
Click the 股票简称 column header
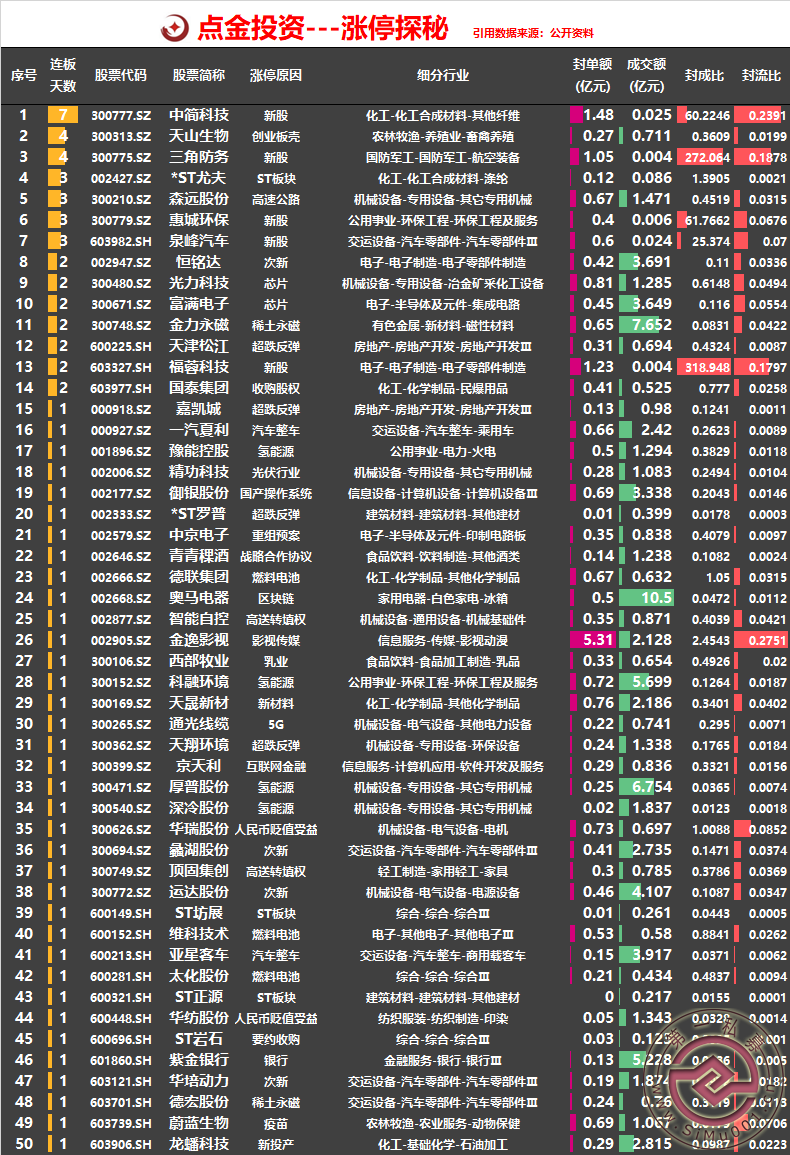click(x=199, y=75)
